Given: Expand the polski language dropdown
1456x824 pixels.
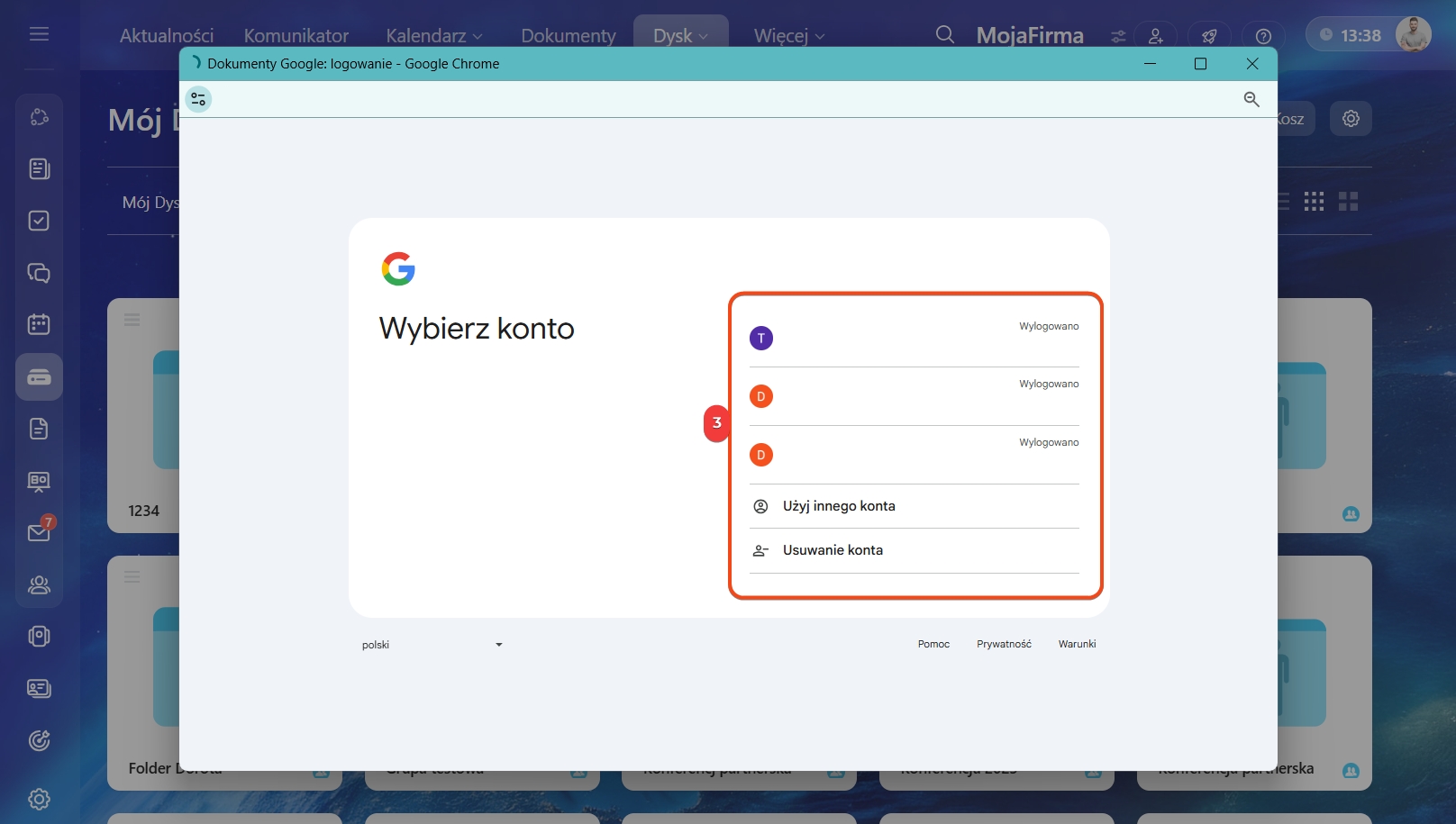Looking at the screenshot, I should point(432,645).
